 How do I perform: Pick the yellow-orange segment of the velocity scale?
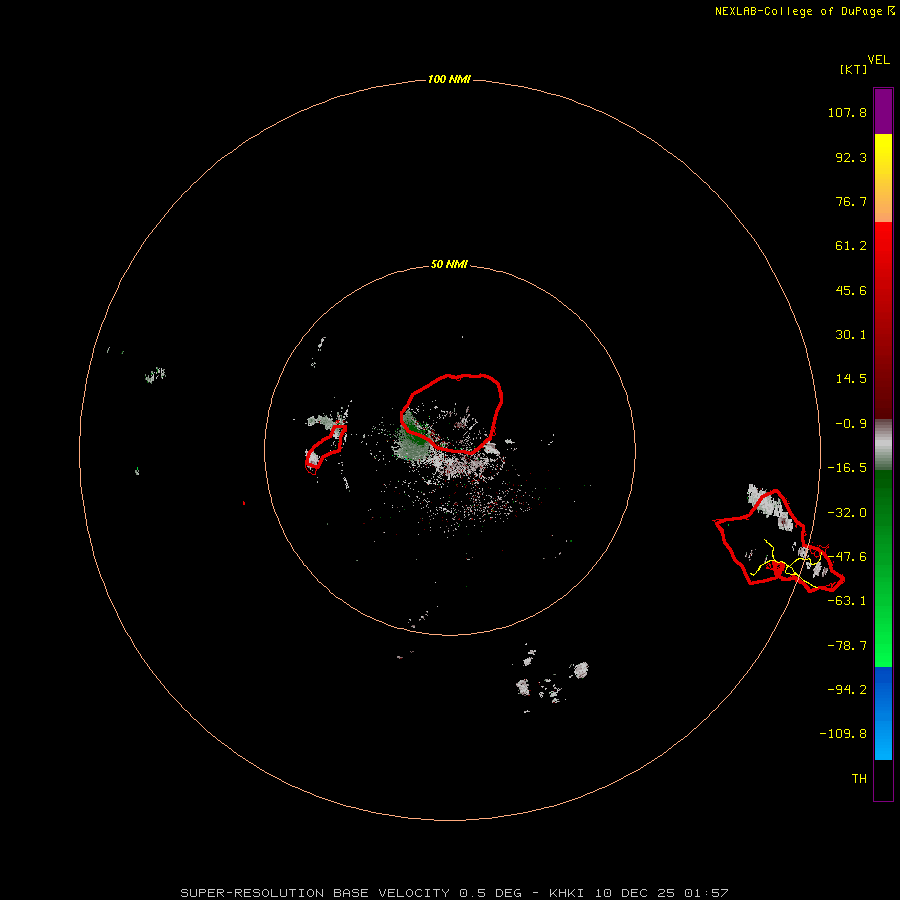(x=883, y=178)
